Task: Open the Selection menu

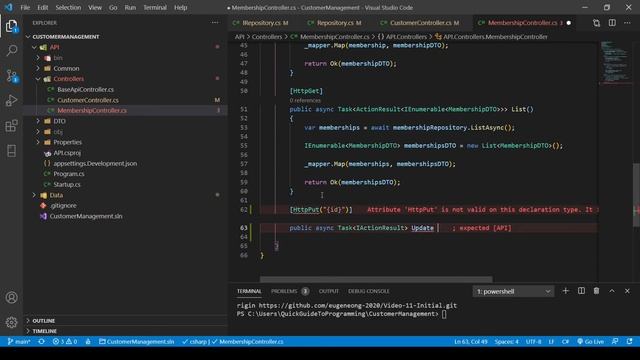Action: tap(68, 7)
